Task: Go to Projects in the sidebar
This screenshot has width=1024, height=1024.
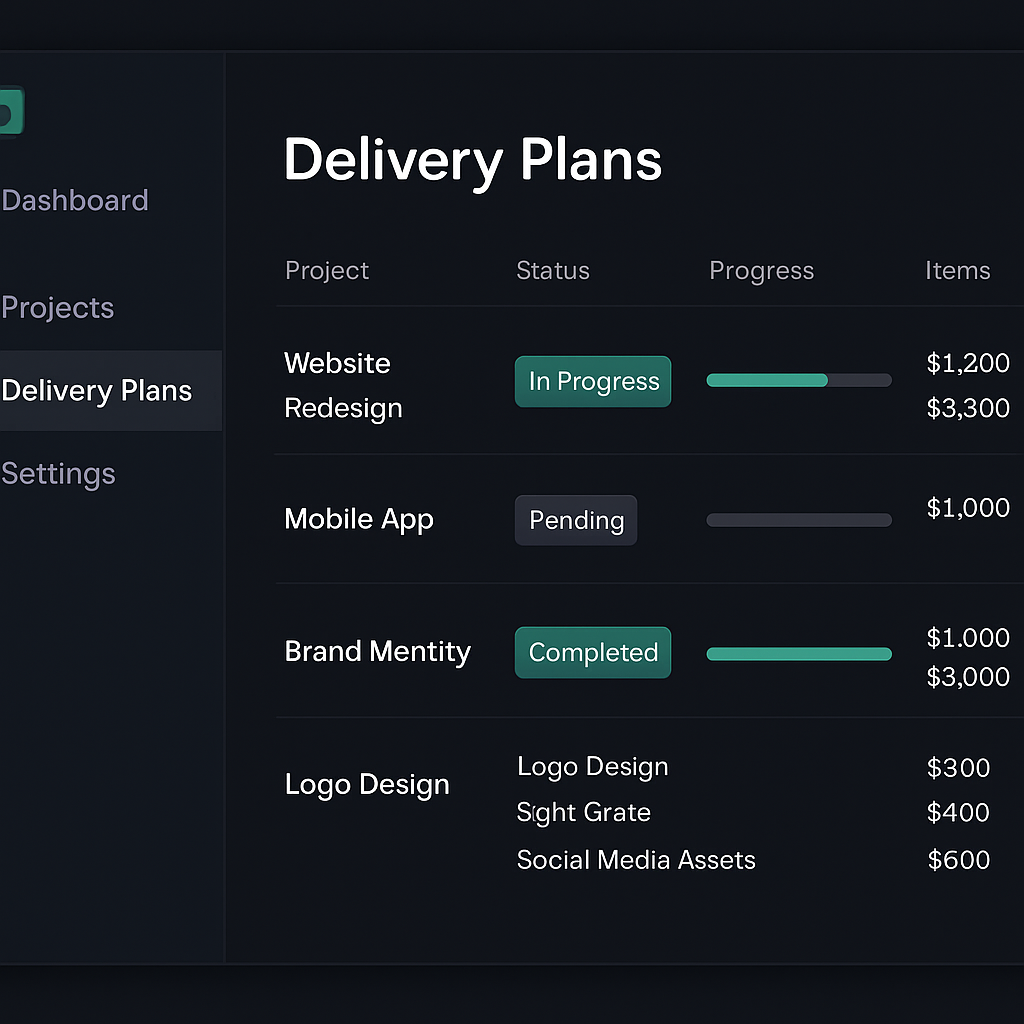Action: click(x=57, y=308)
